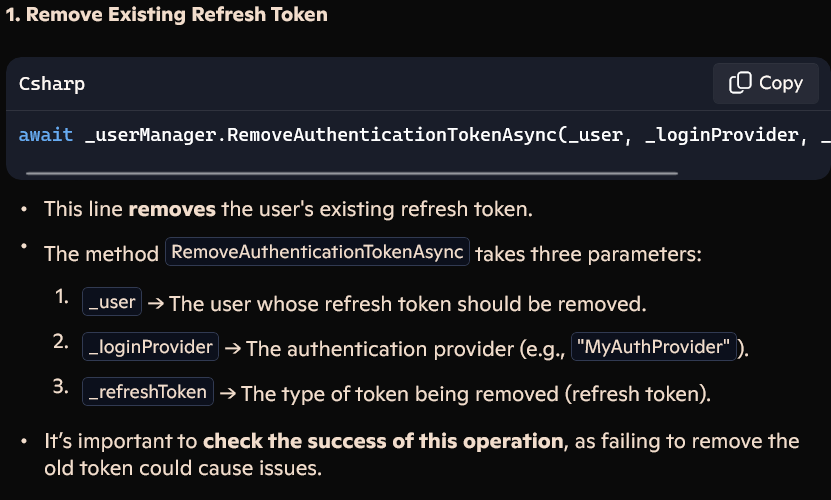Click the bold word removes
Image resolution: width=831 pixels, height=500 pixels.
pyautogui.click(x=172, y=209)
